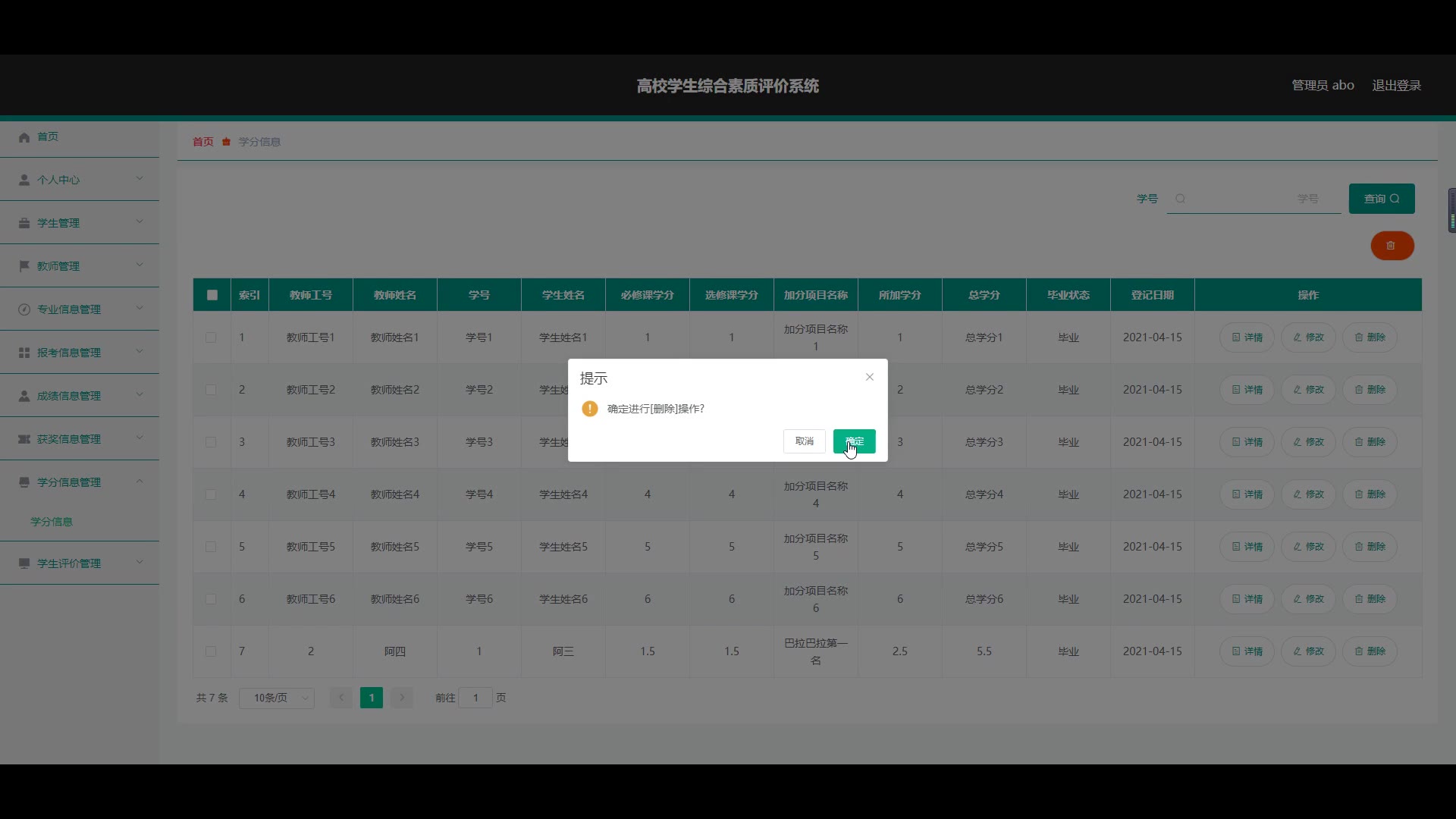Screen dimensions: 1456x819
Task: Check the checkbox for row 7
Action: click(211, 651)
